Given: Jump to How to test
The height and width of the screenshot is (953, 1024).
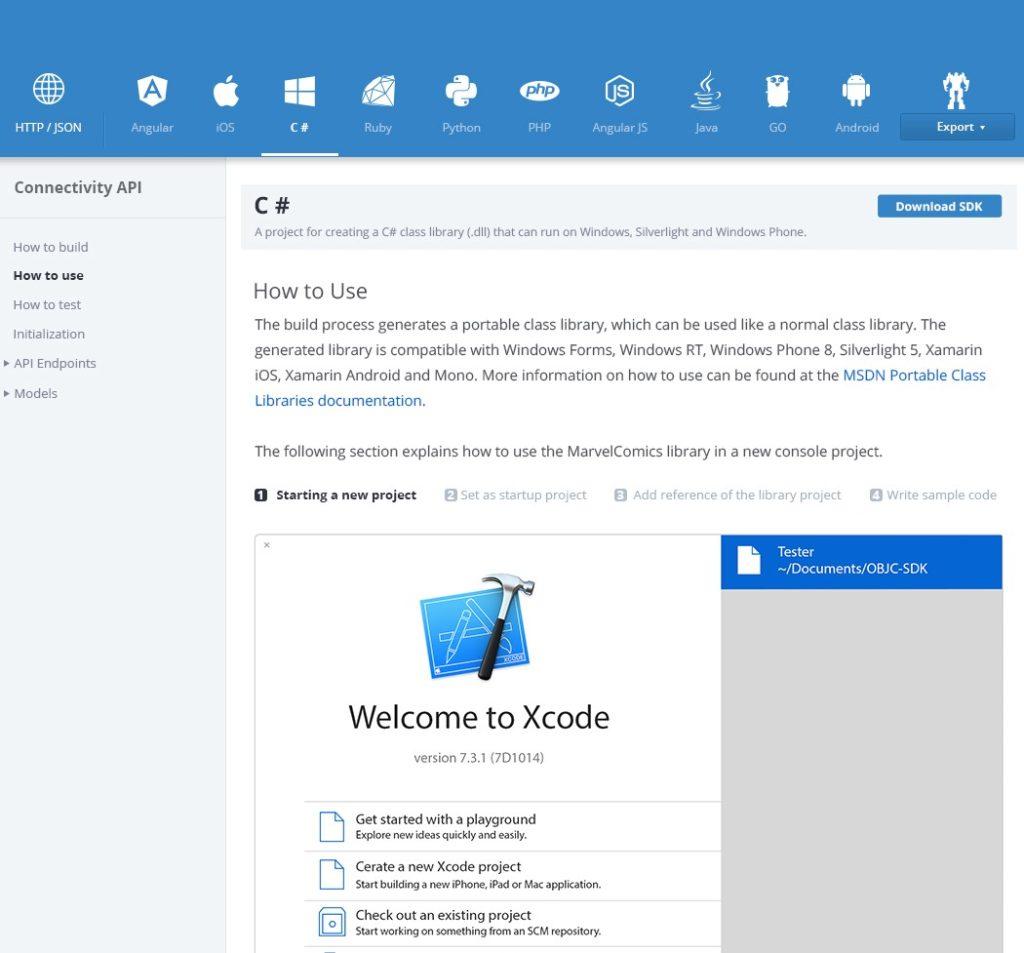Looking at the screenshot, I should click(x=47, y=304).
